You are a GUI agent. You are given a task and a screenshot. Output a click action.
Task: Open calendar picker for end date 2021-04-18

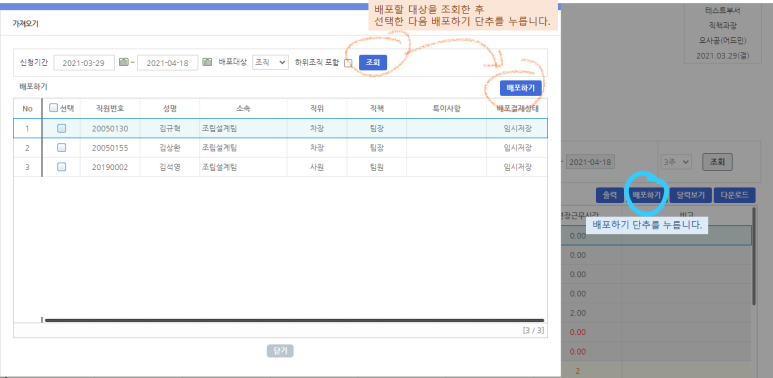coord(207,62)
